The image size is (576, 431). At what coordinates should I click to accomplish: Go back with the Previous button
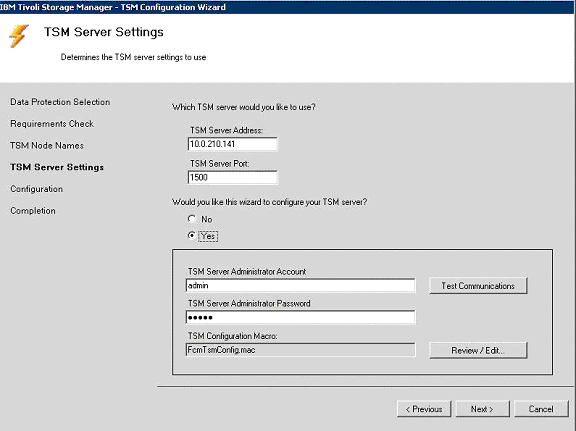[424, 409]
